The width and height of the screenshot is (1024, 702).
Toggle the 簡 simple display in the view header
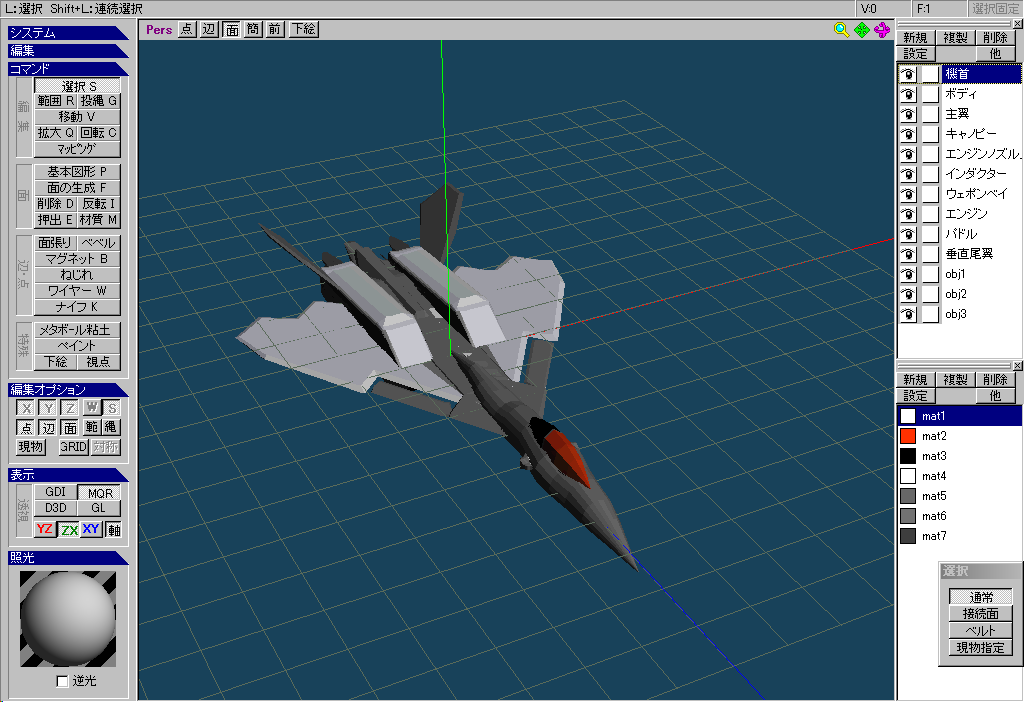click(x=253, y=29)
